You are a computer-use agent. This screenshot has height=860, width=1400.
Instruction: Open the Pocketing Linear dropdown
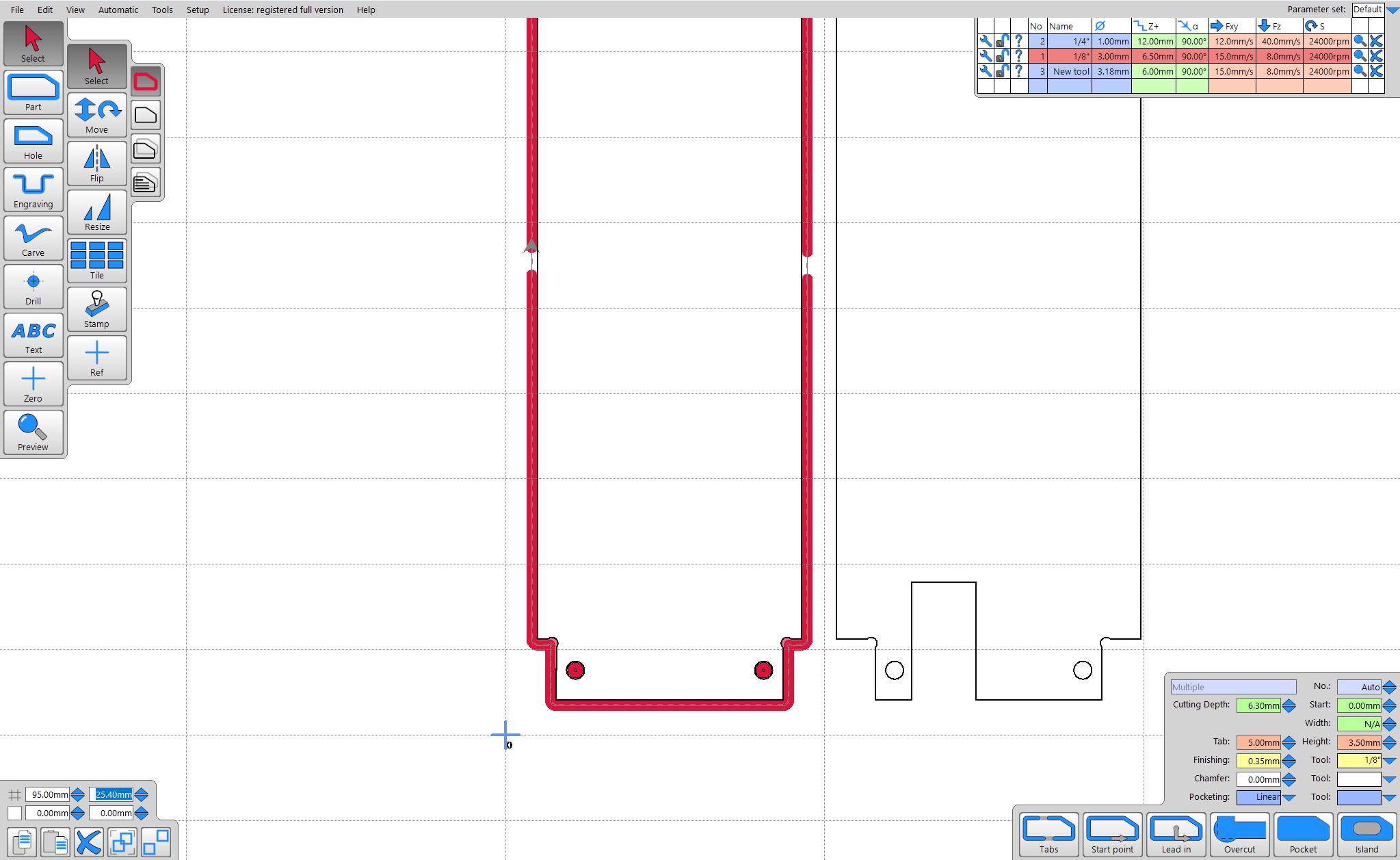tap(1289, 797)
